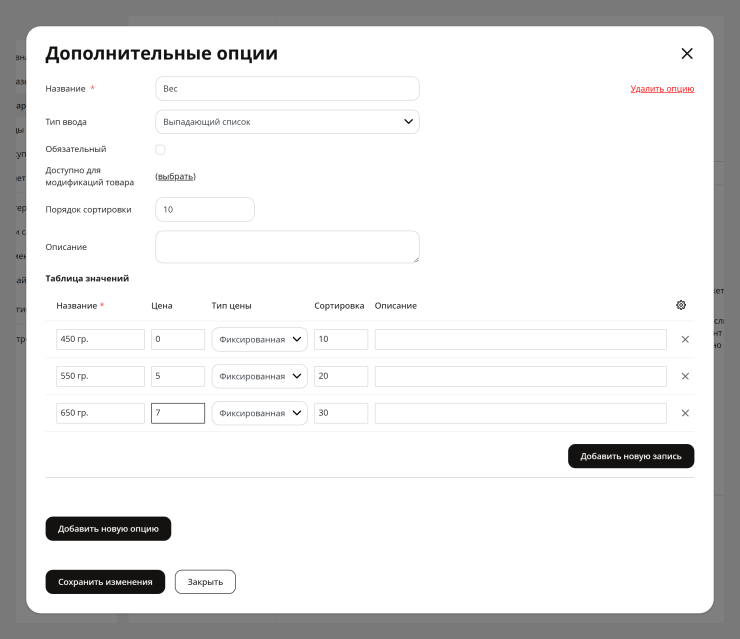The height and width of the screenshot is (639, 740).
Task: Expand price type for 550 гр. row
Action: 260,376
